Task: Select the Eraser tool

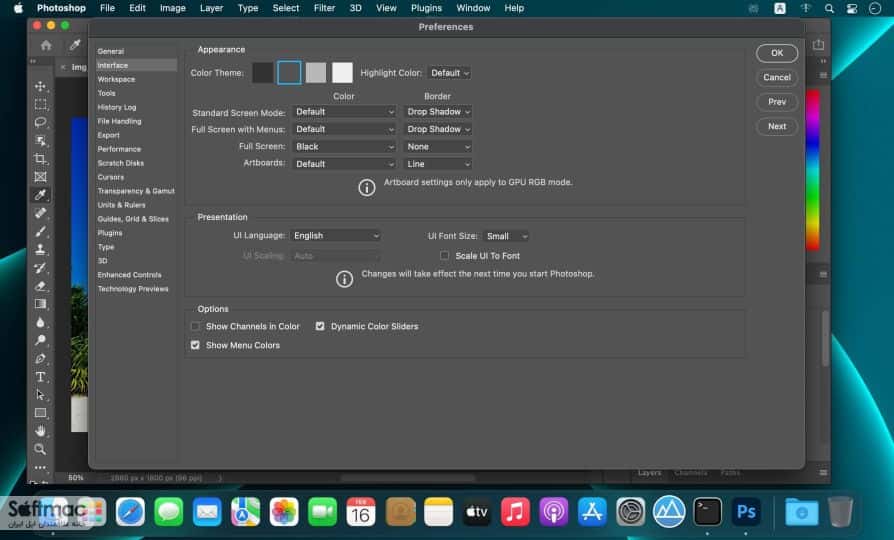Action: (x=40, y=286)
